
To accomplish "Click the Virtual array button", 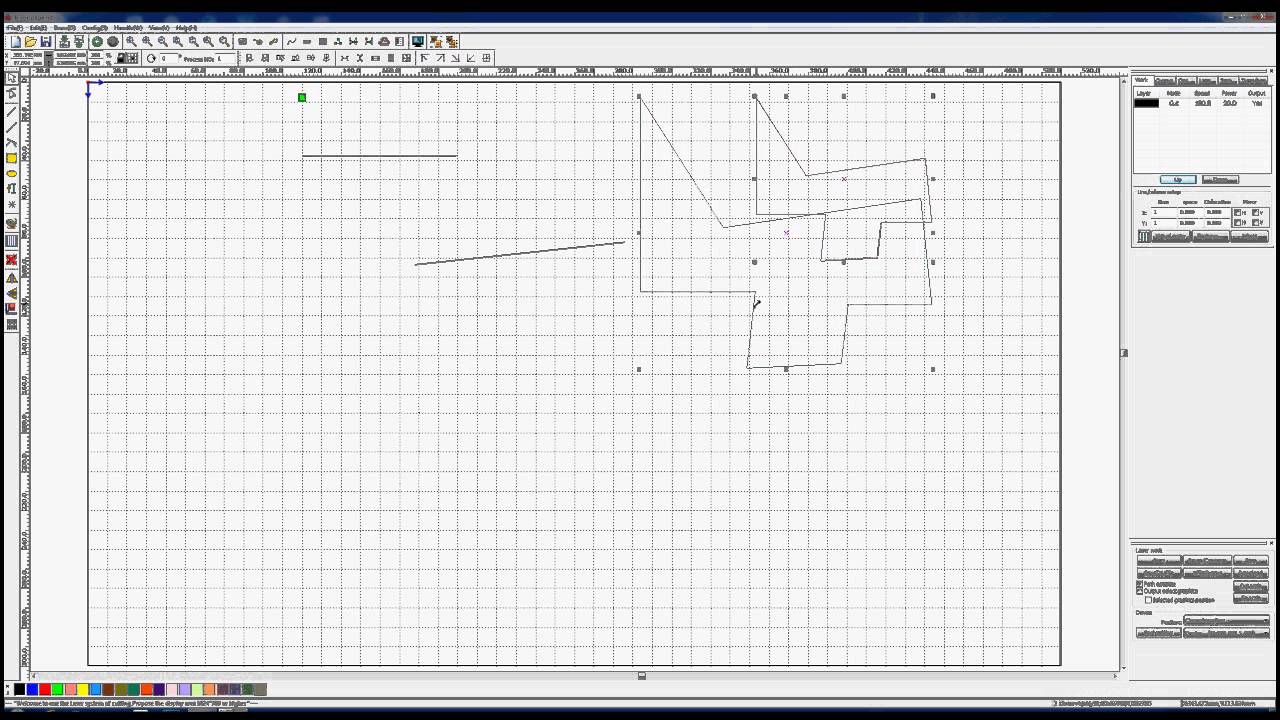I will (1170, 236).
